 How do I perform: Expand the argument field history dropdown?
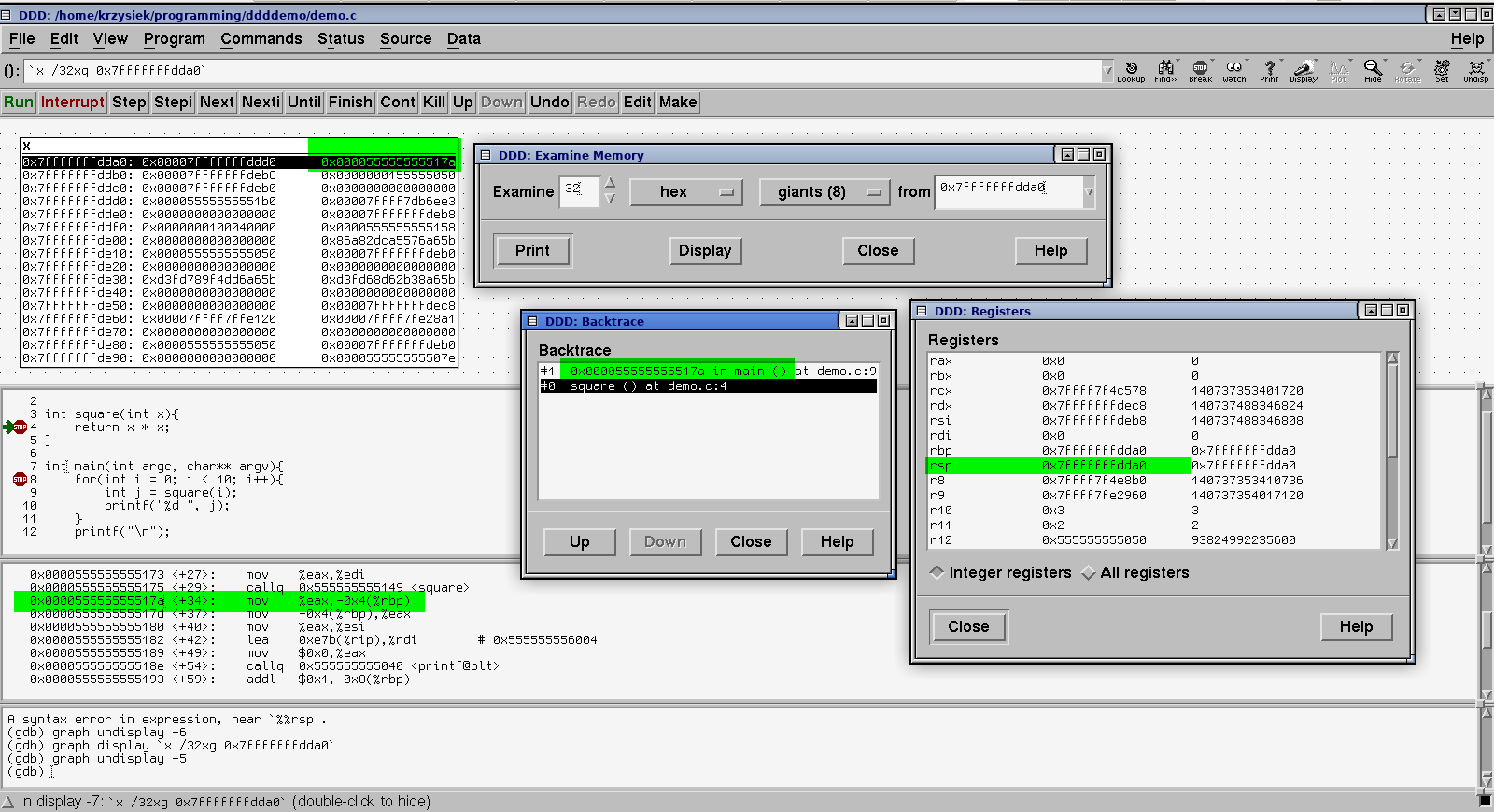click(1107, 71)
